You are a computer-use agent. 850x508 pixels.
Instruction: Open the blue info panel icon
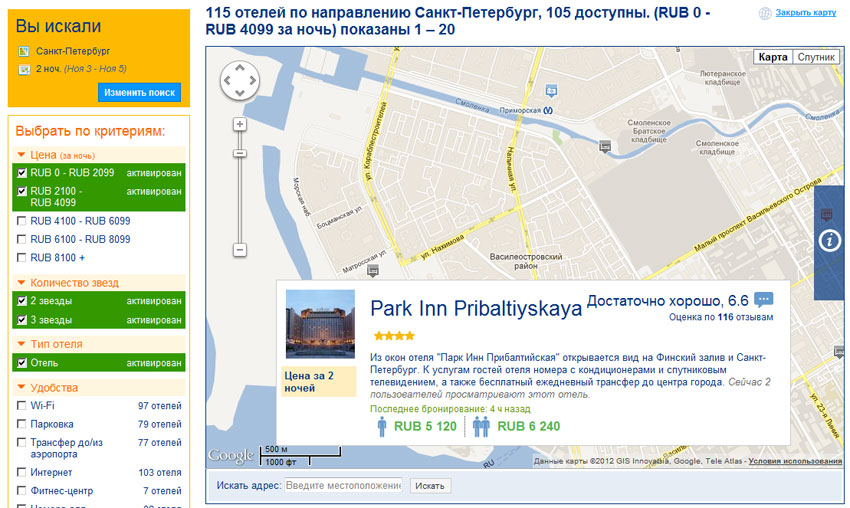tap(831, 241)
